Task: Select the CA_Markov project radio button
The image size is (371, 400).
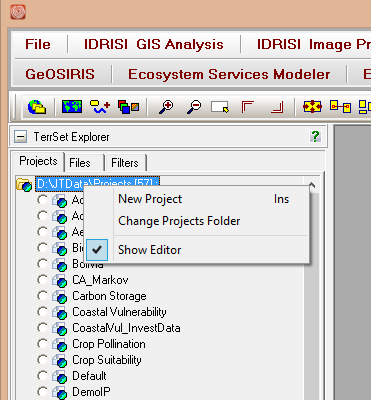Action: pos(42,280)
